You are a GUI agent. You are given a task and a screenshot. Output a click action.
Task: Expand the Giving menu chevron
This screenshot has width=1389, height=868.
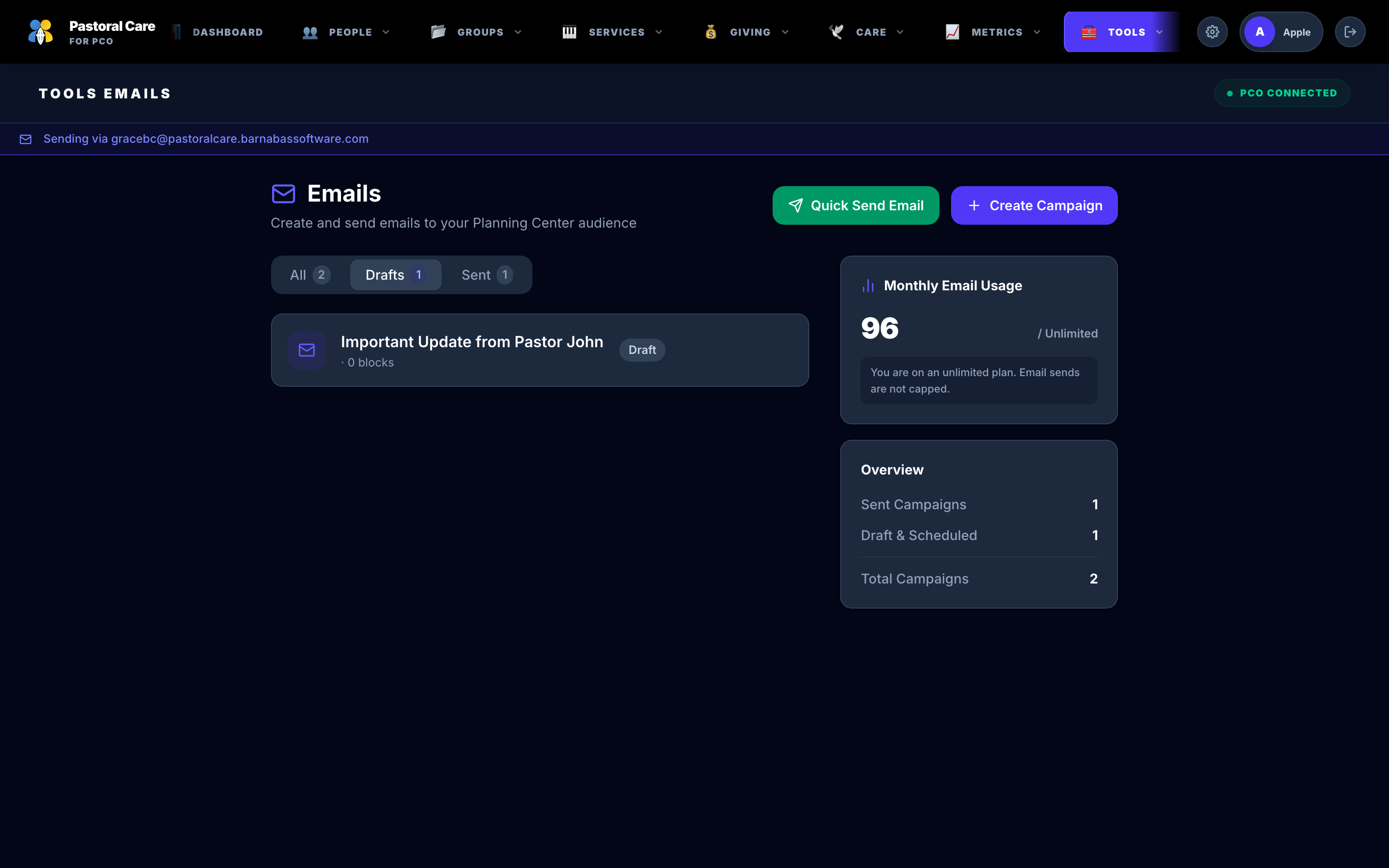(x=785, y=32)
